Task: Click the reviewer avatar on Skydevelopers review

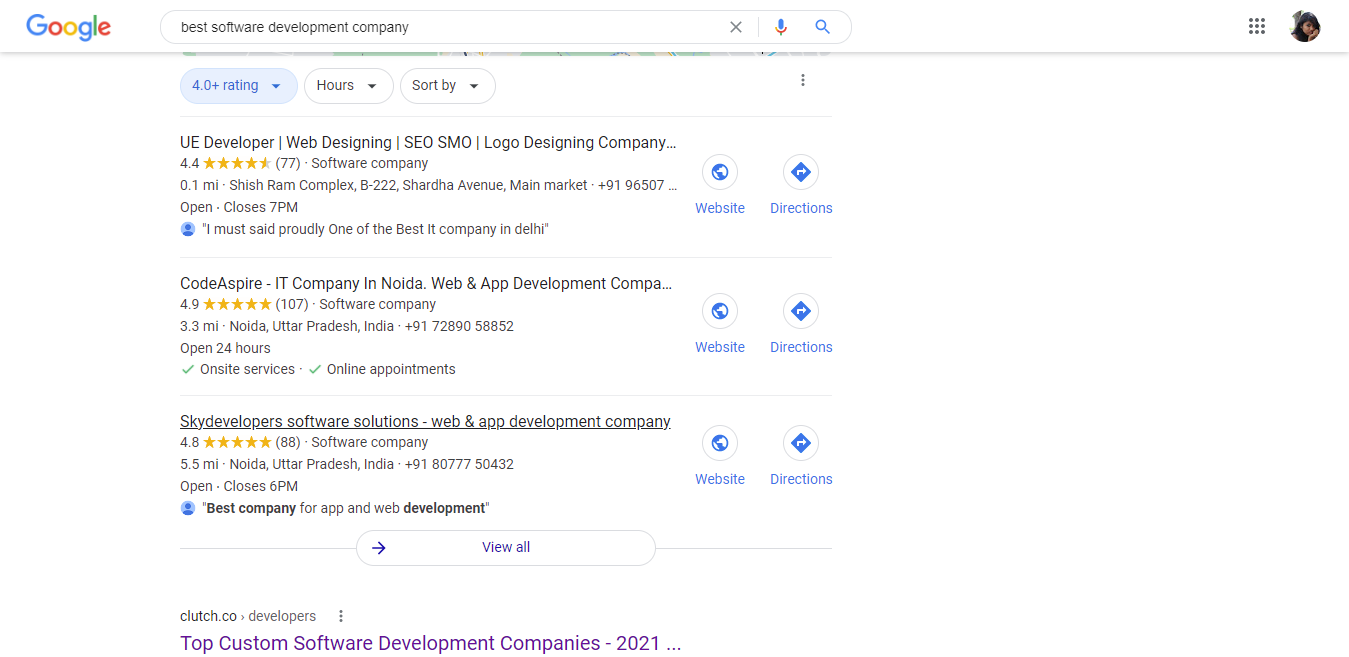Action: [188, 508]
